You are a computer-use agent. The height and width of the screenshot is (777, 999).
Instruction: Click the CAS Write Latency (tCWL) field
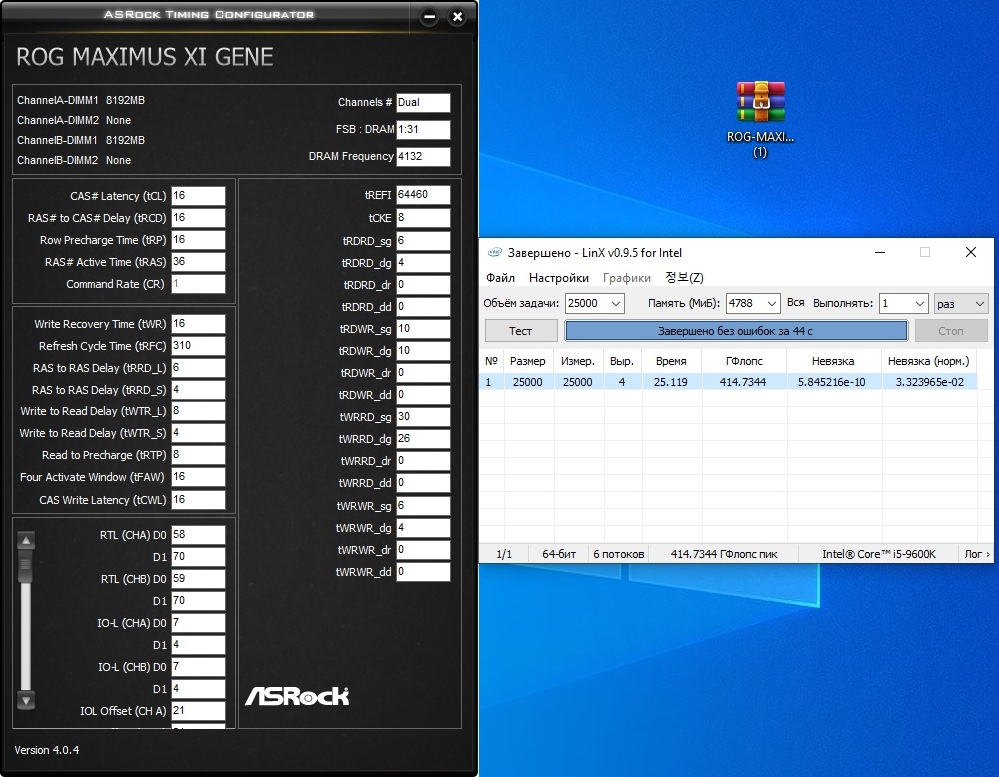(x=198, y=500)
